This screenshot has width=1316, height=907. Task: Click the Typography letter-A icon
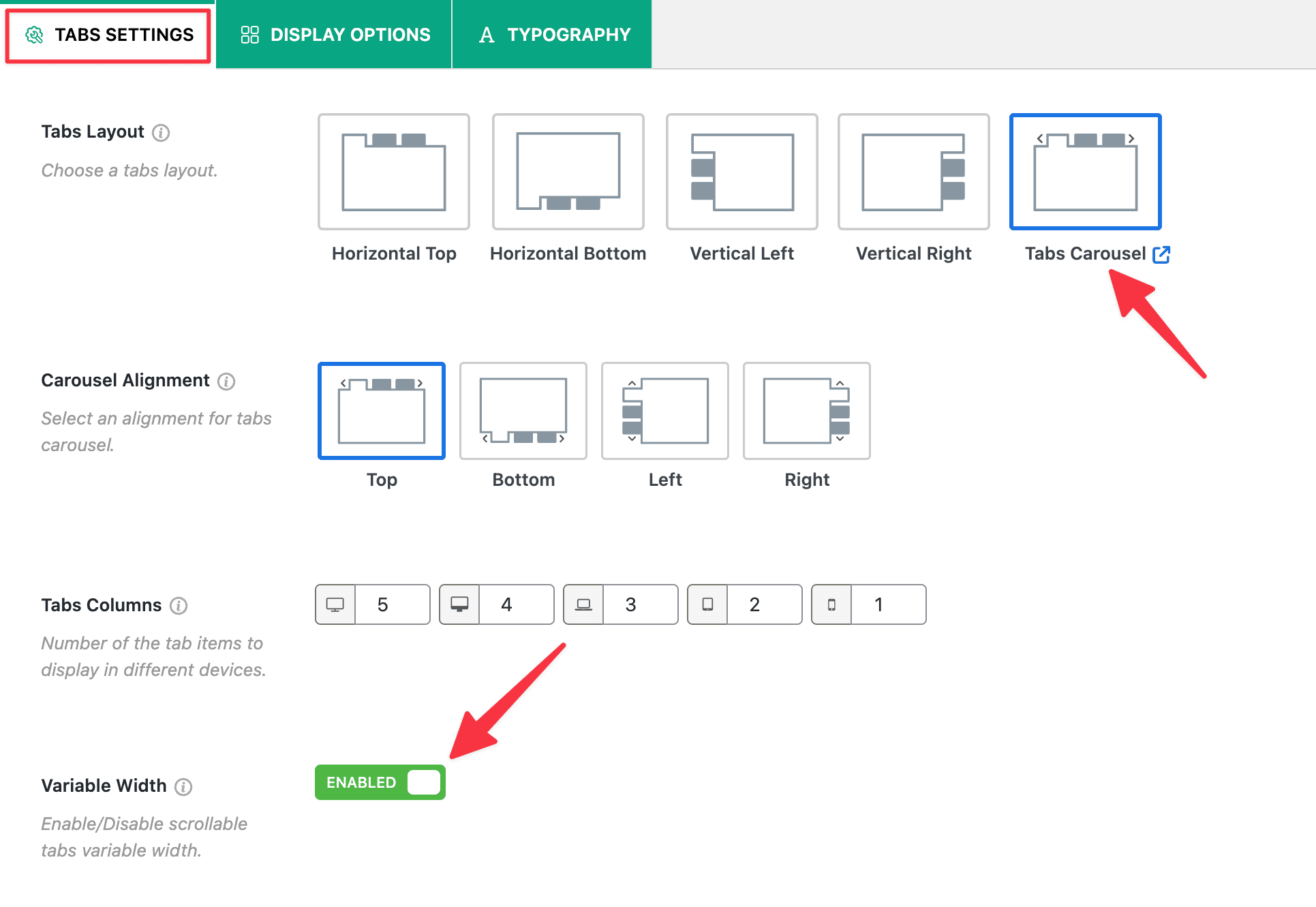(487, 34)
